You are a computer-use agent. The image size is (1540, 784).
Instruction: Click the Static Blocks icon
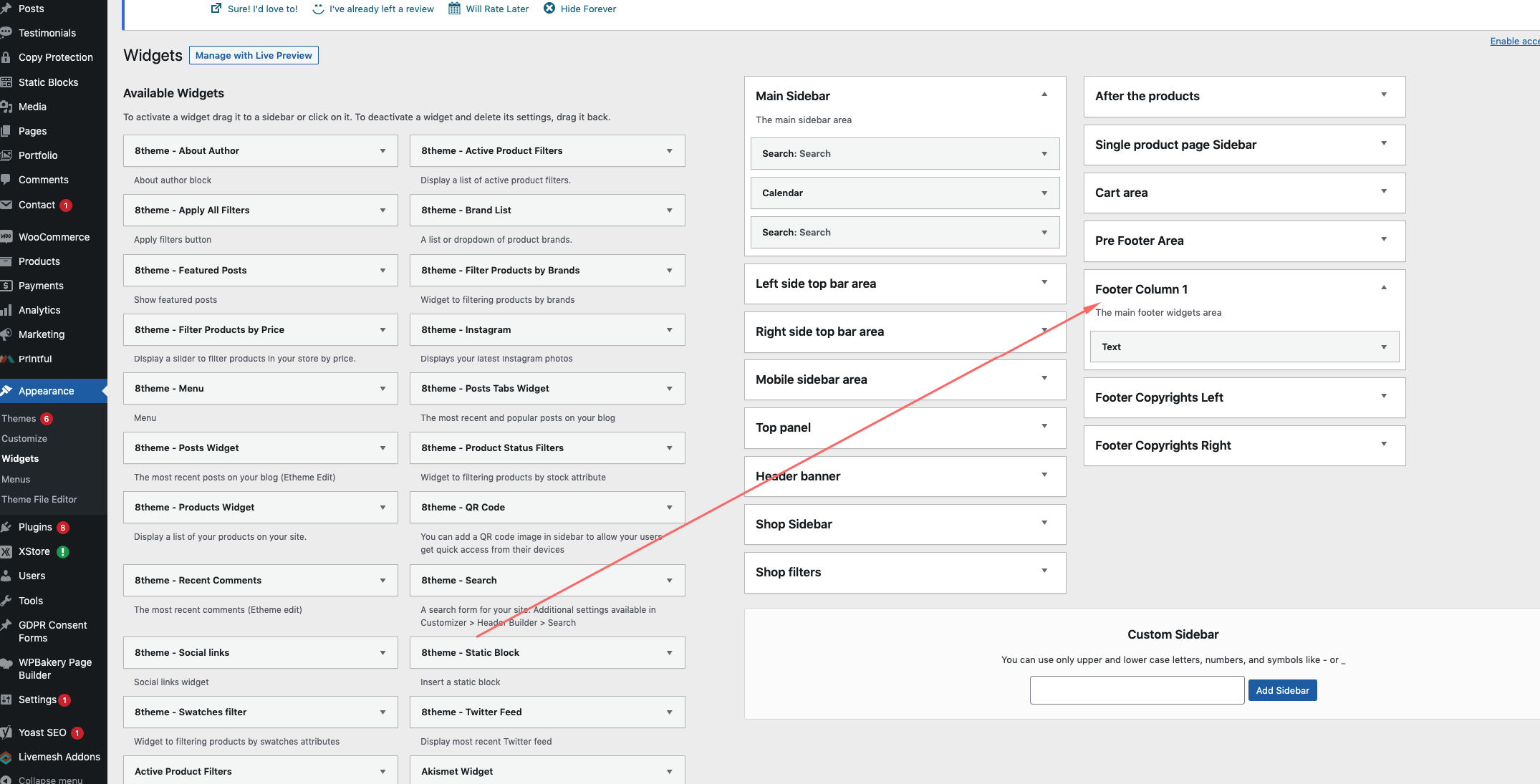(6, 82)
